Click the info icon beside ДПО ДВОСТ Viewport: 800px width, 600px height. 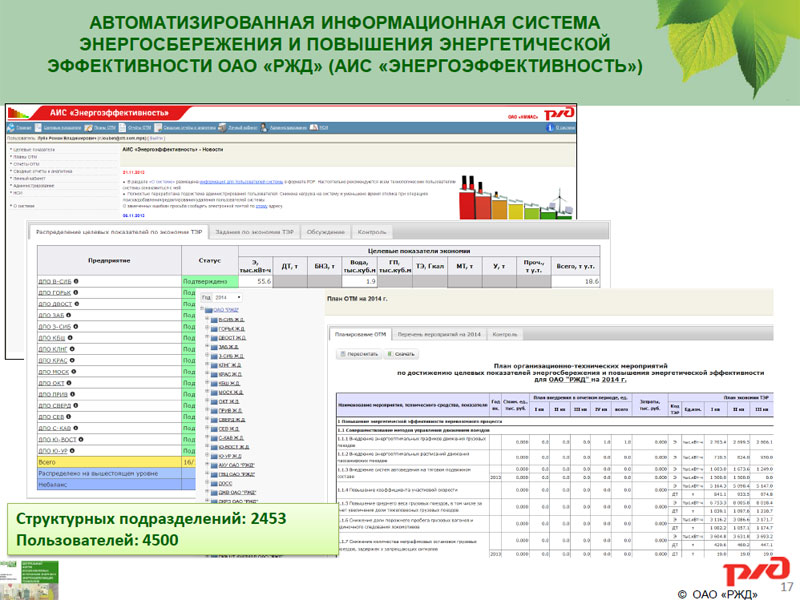(x=77, y=304)
